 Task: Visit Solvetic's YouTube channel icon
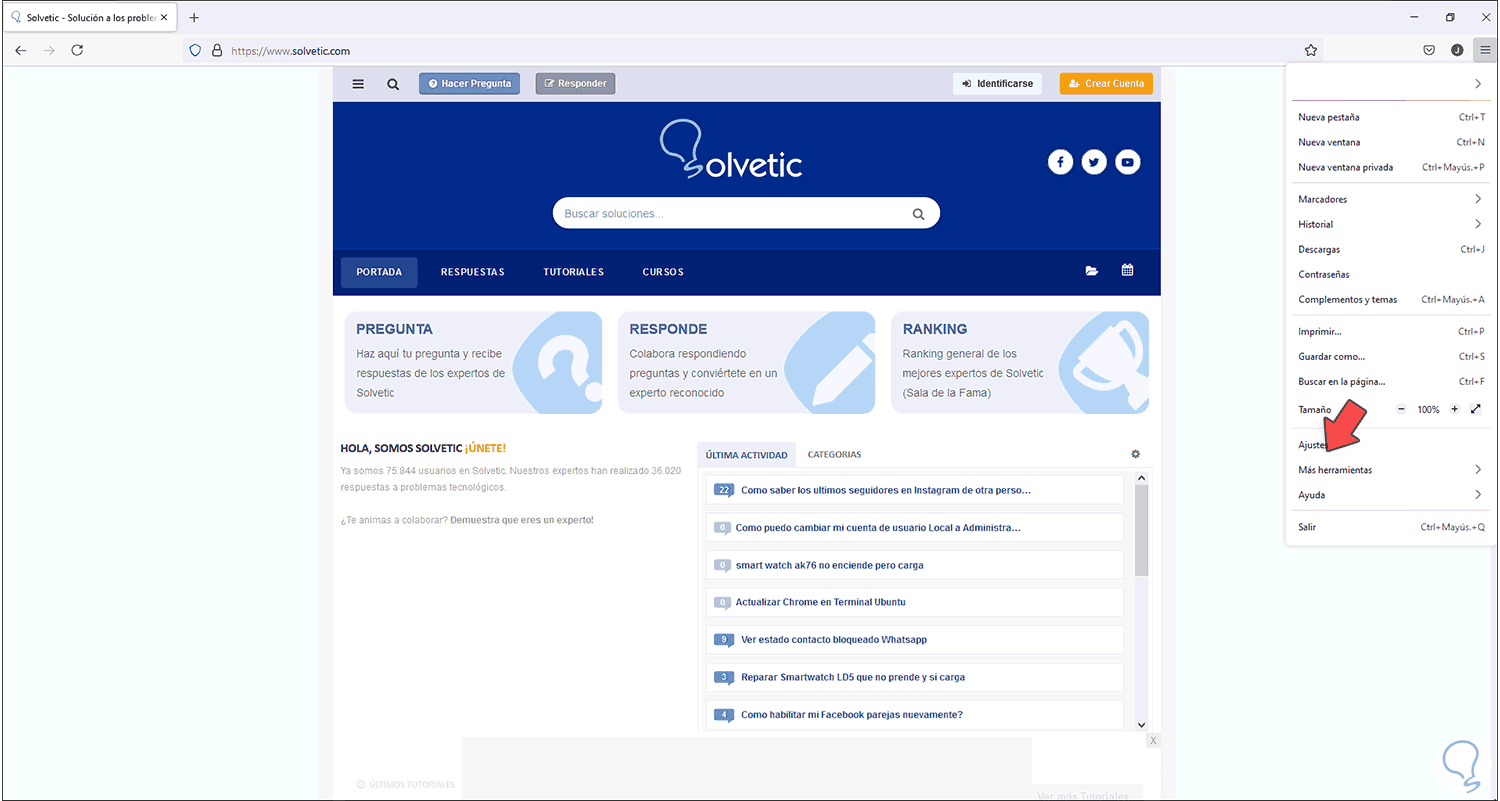coord(1128,162)
